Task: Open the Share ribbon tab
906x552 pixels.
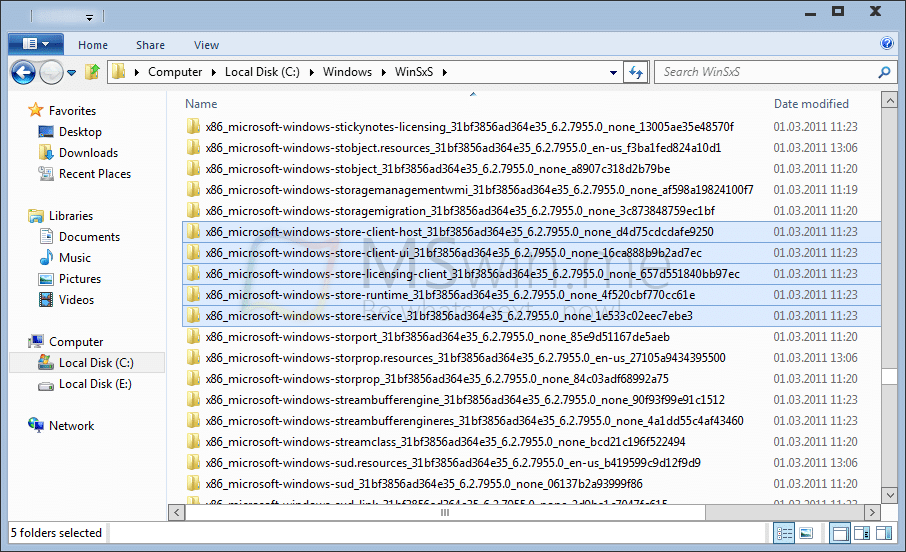Action: [x=150, y=45]
